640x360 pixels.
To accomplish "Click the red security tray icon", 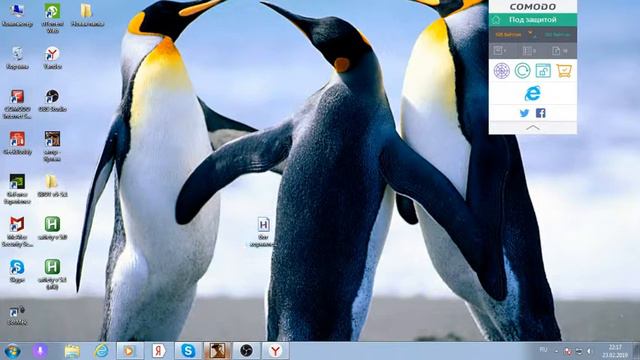I will (568, 351).
